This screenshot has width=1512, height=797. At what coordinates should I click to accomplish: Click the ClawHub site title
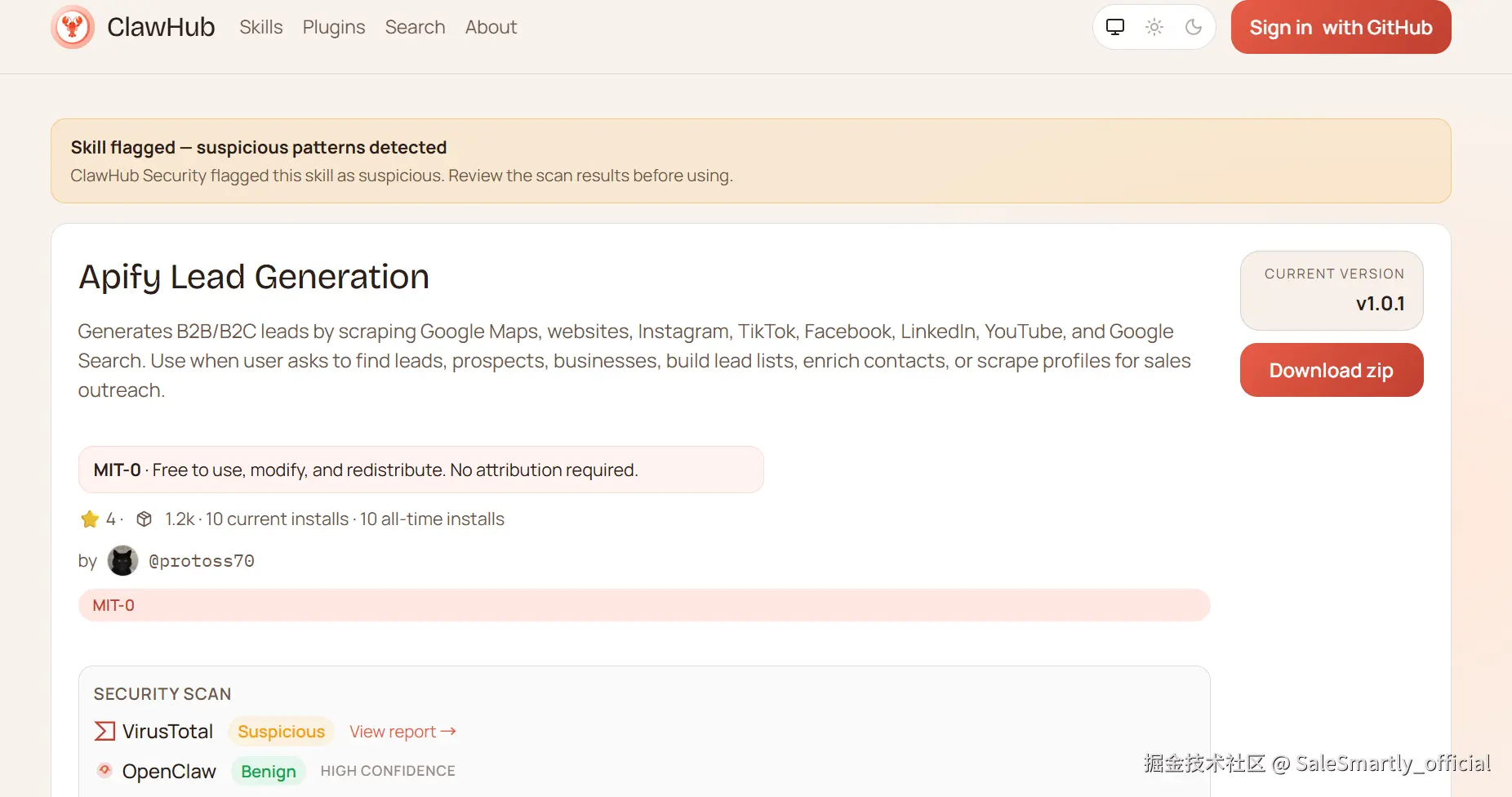(161, 27)
